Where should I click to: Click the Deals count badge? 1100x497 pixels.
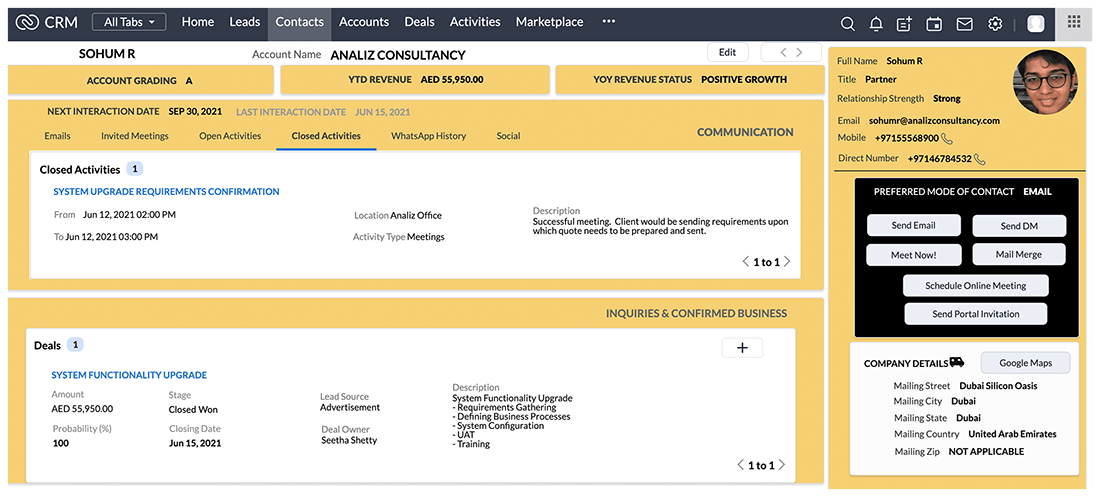coord(76,345)
